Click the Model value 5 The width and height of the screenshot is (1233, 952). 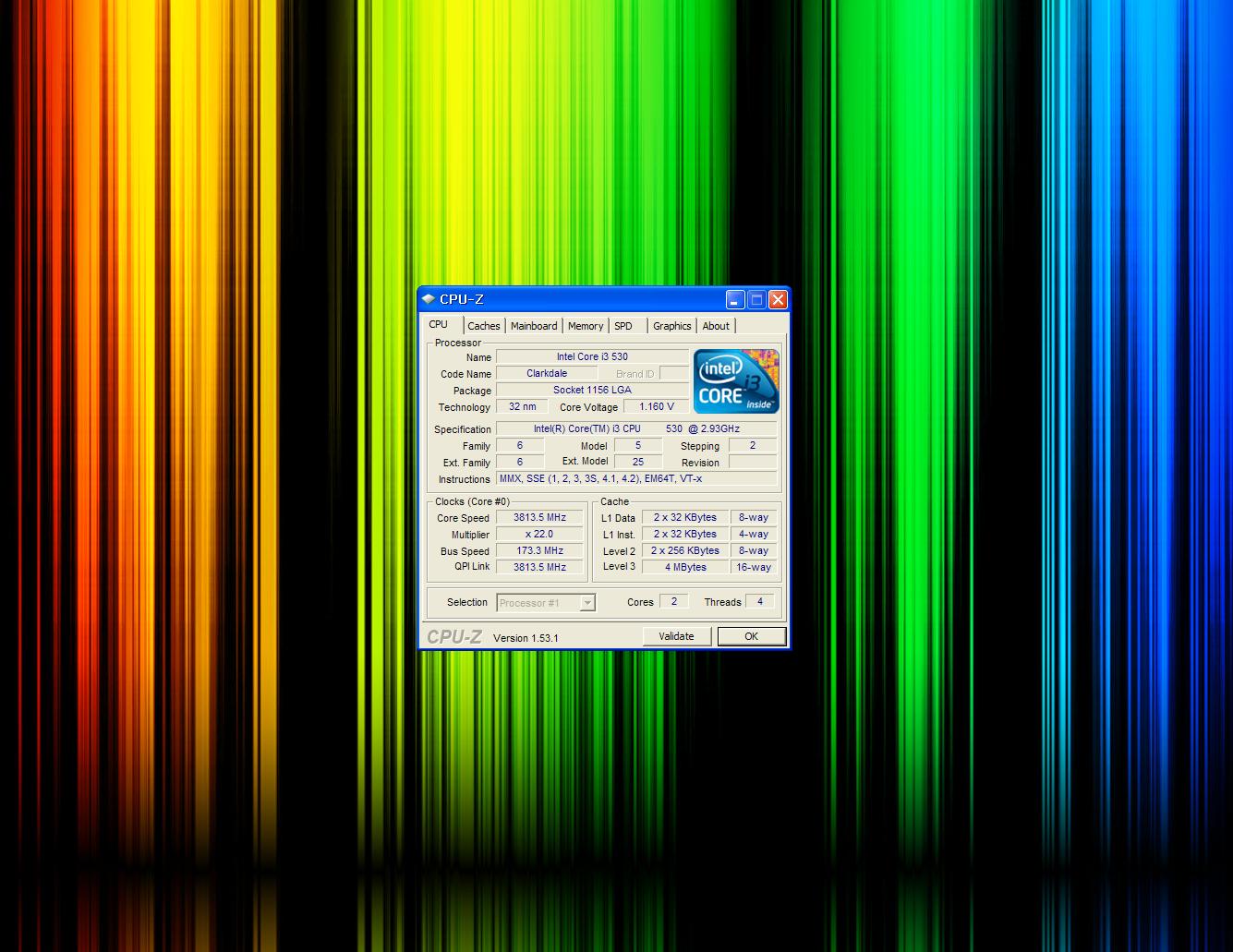point(638,445)
